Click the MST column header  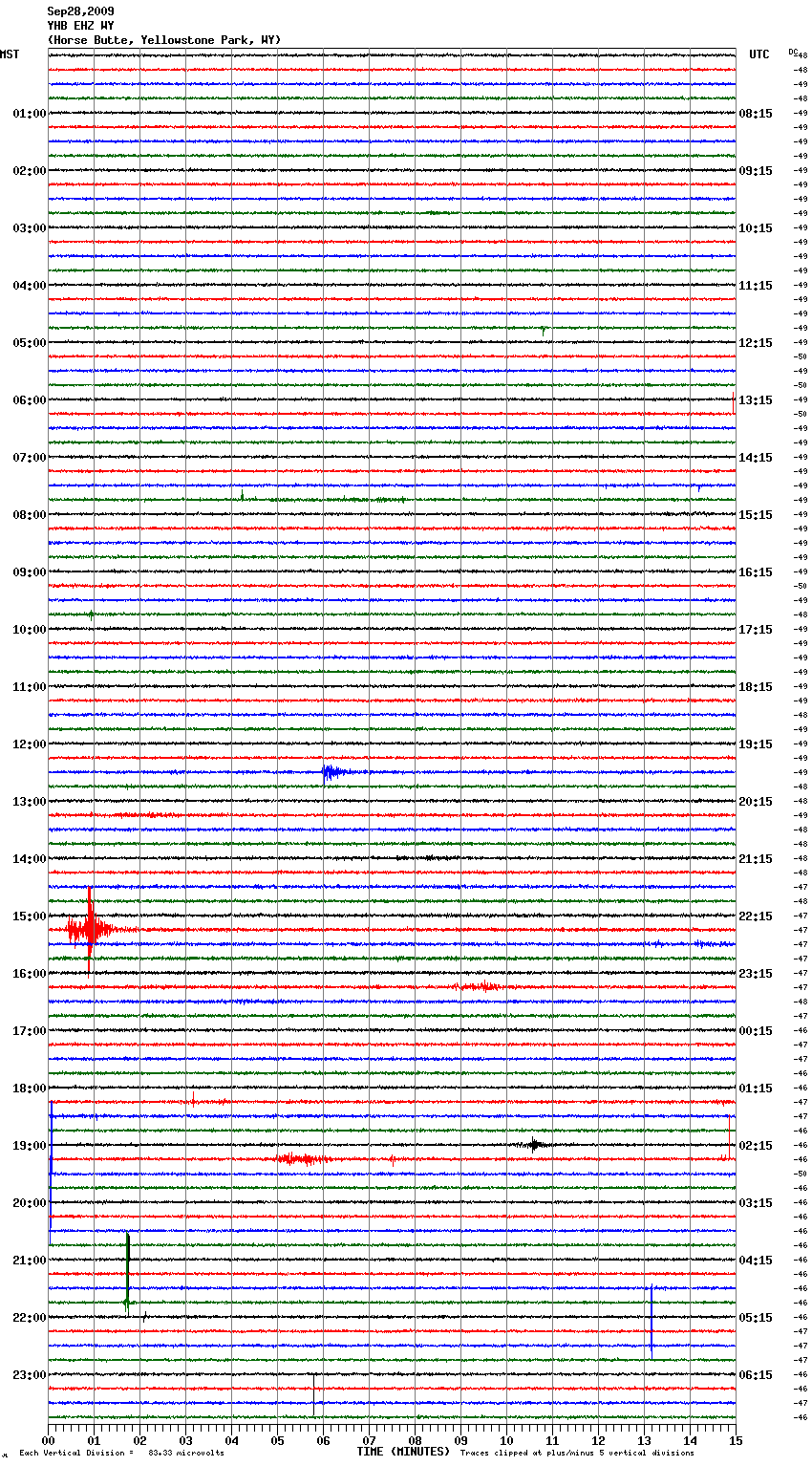(x=10, y=54)
